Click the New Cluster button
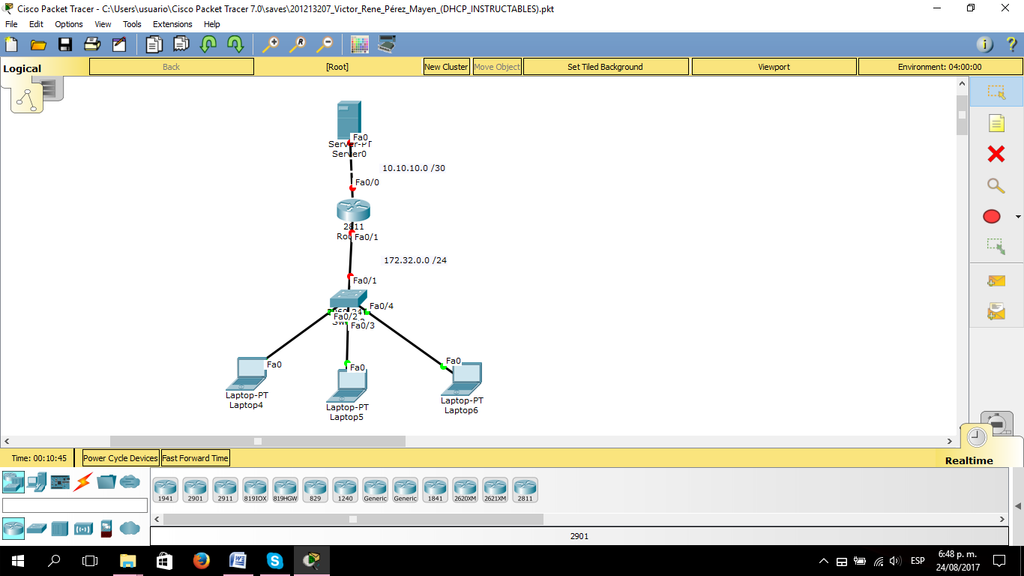The width and height of the screenshot is (1024, 576). point(446,67)
